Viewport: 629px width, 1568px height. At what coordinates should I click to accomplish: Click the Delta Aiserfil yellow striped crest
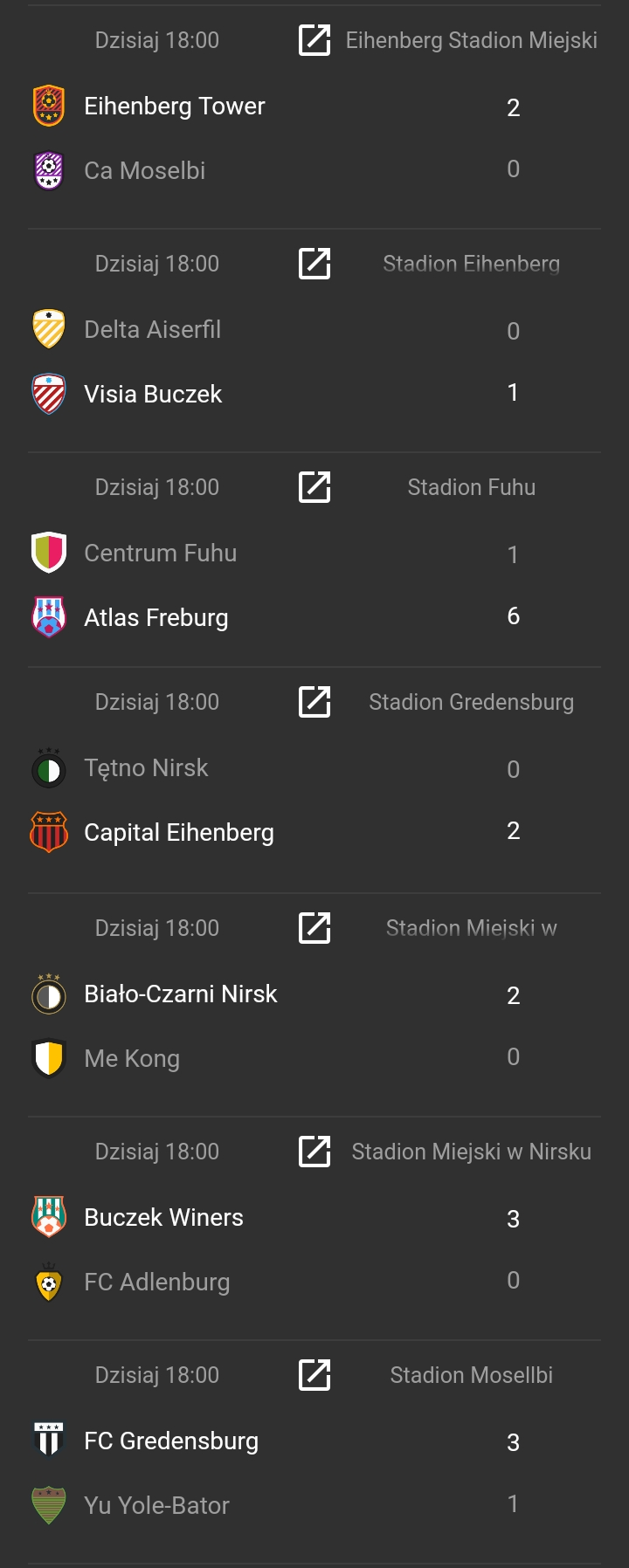tap(49, 329)
